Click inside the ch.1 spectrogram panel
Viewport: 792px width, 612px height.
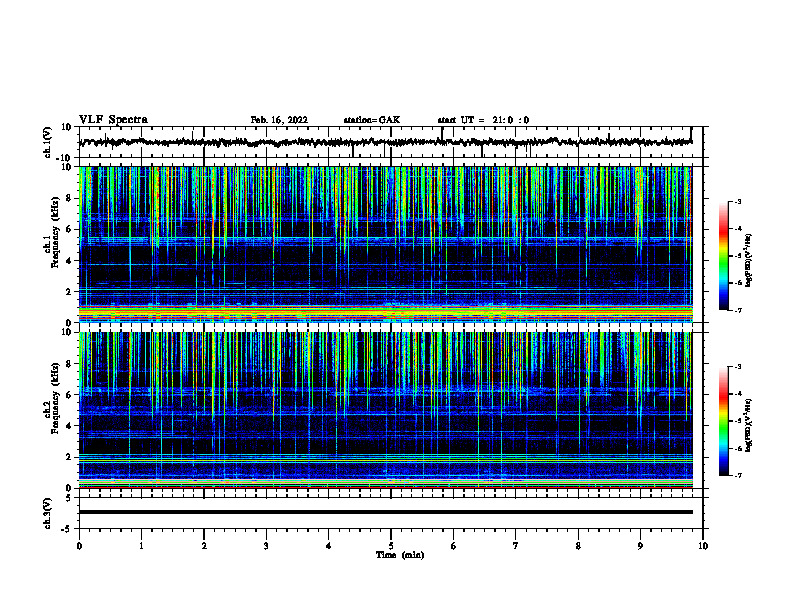coord(385,244)
